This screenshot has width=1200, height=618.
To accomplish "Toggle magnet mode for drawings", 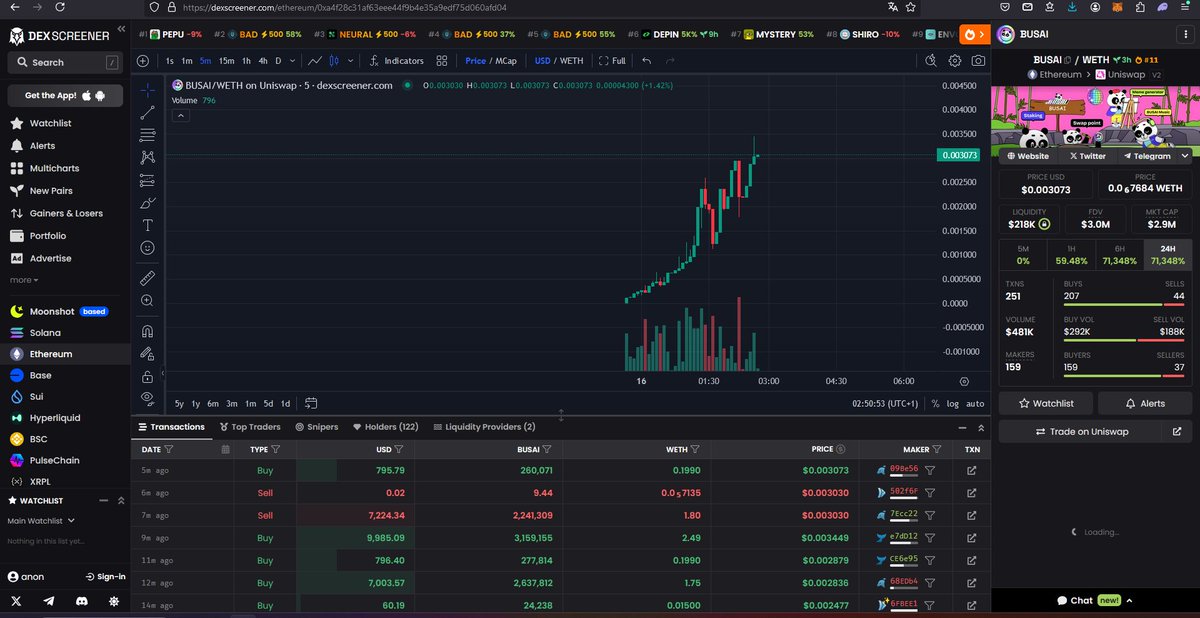I will (x=148, y=331).
